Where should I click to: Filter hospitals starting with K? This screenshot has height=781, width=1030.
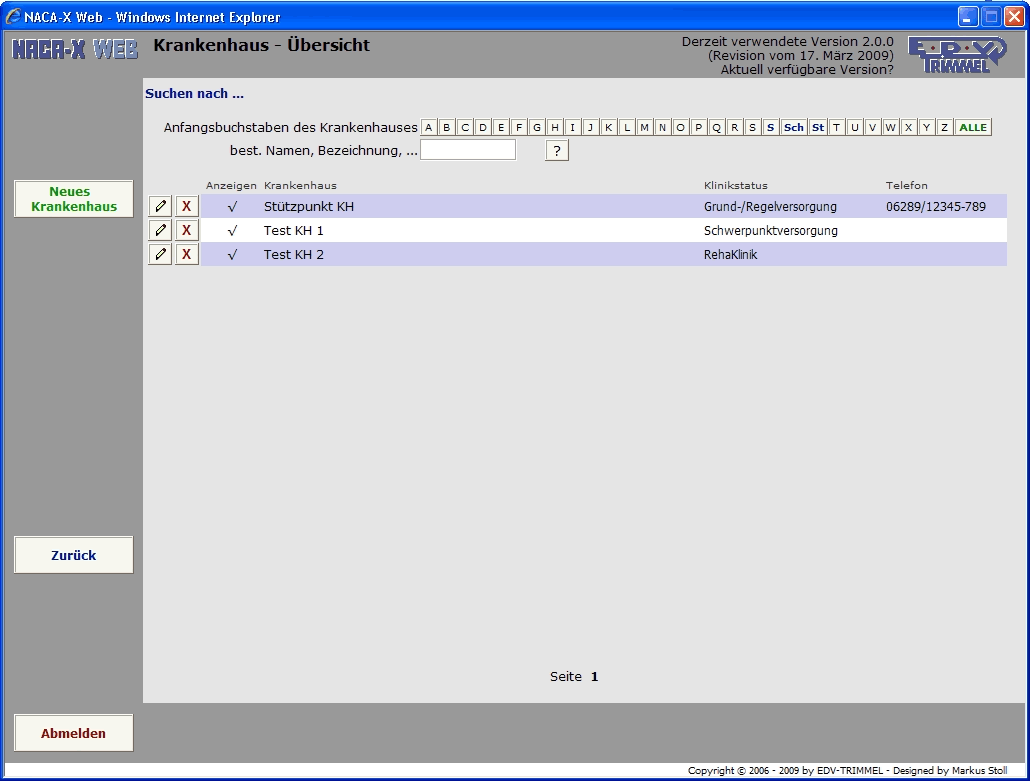click(609, 127)
